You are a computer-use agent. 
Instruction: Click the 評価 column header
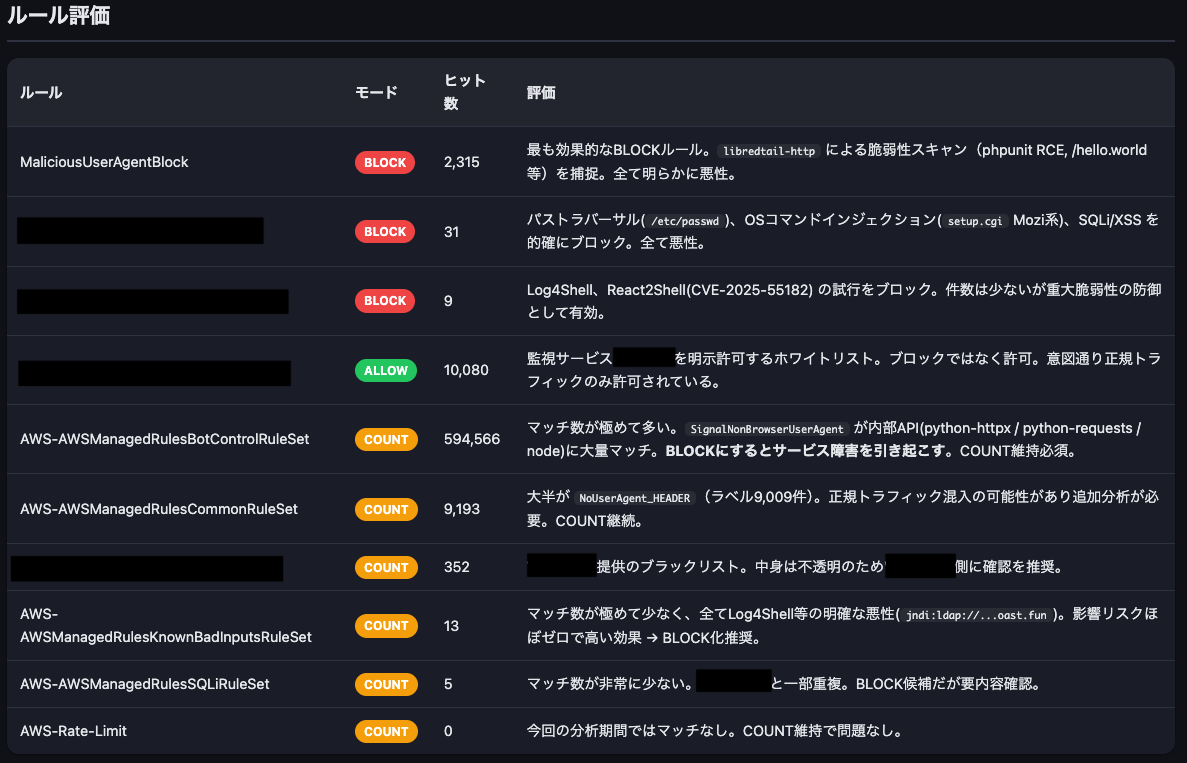click(541, 92)
